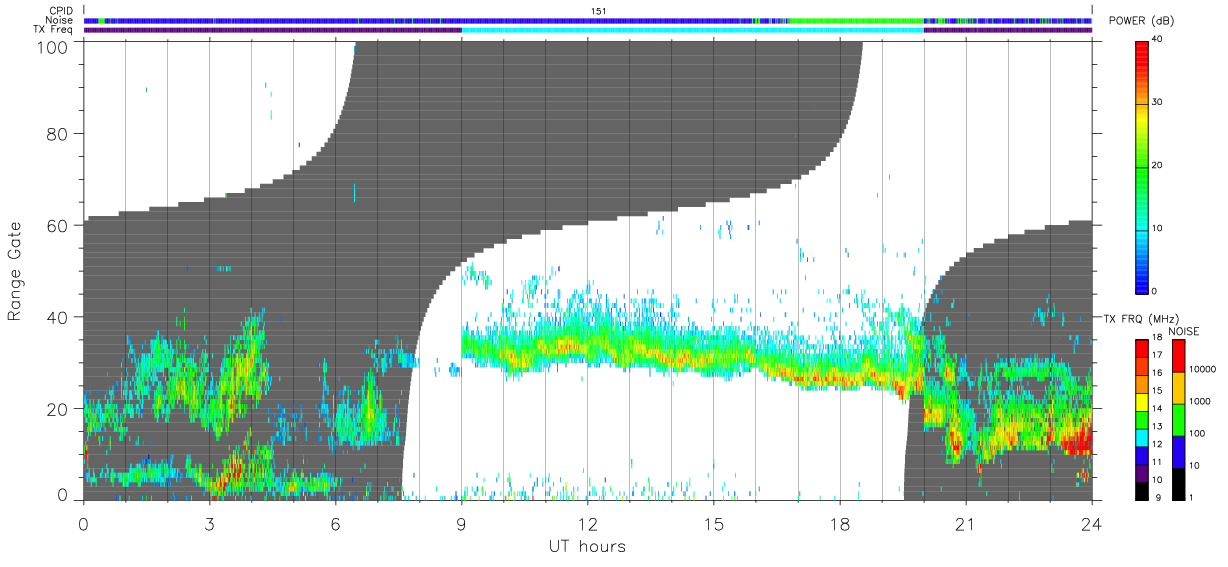The height and width of the screenshot is (567, 1228).
Task: Click the y-axis tick label 100
Action: [x=55, y=47]
